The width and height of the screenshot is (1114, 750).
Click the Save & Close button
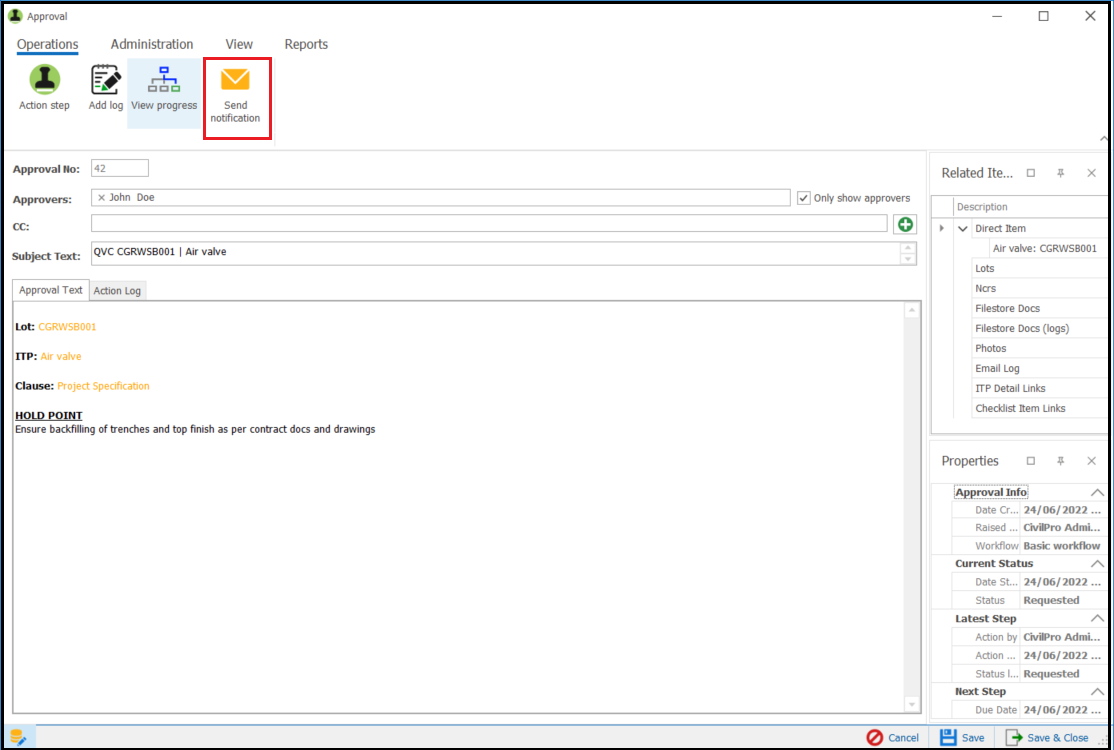point(1048,738)
